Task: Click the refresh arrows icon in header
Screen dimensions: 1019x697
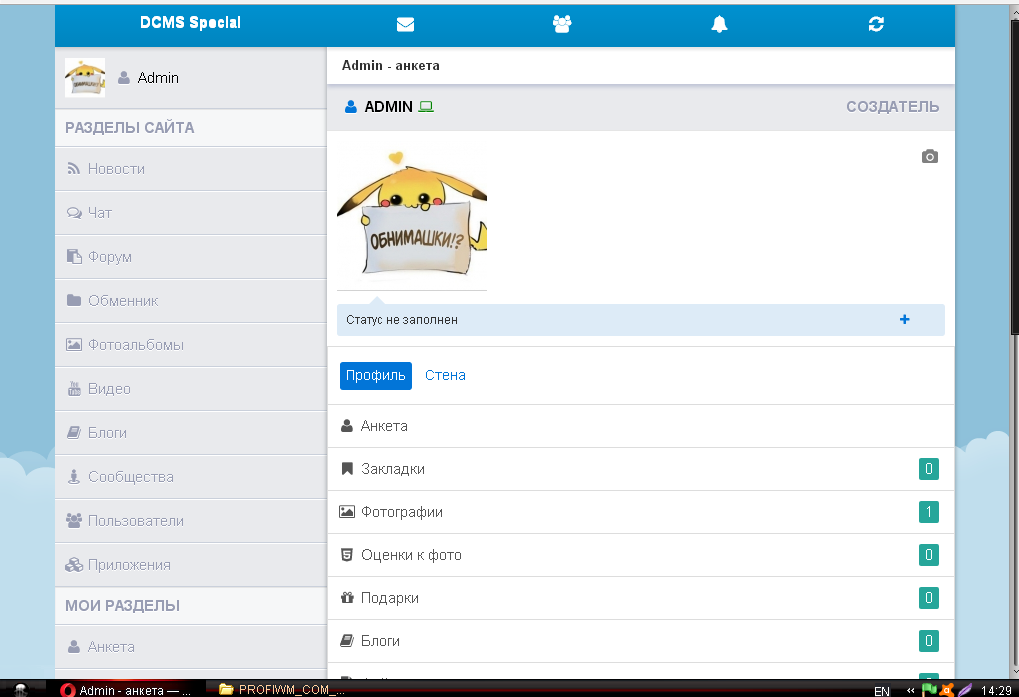Action: [876, 25]
